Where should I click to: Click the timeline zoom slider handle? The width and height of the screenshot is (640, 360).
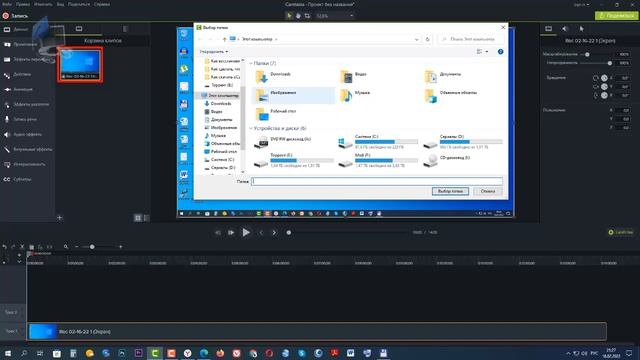92,247
